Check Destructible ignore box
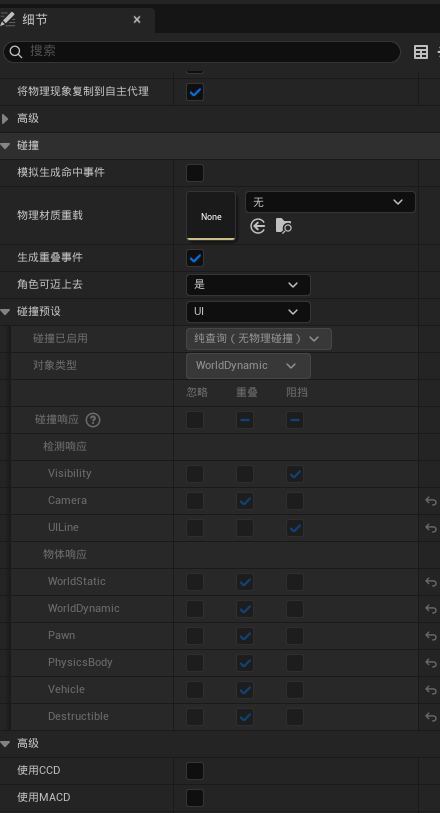This screenshot has height=813, width=440. click(195, 717)
